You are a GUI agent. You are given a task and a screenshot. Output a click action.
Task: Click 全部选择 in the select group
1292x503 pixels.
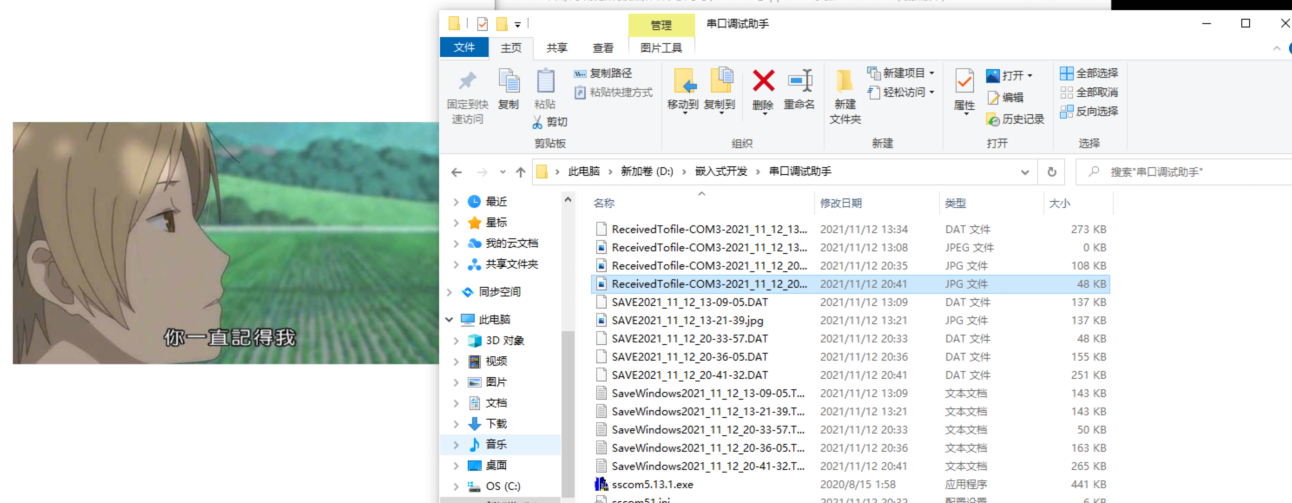1089,73
